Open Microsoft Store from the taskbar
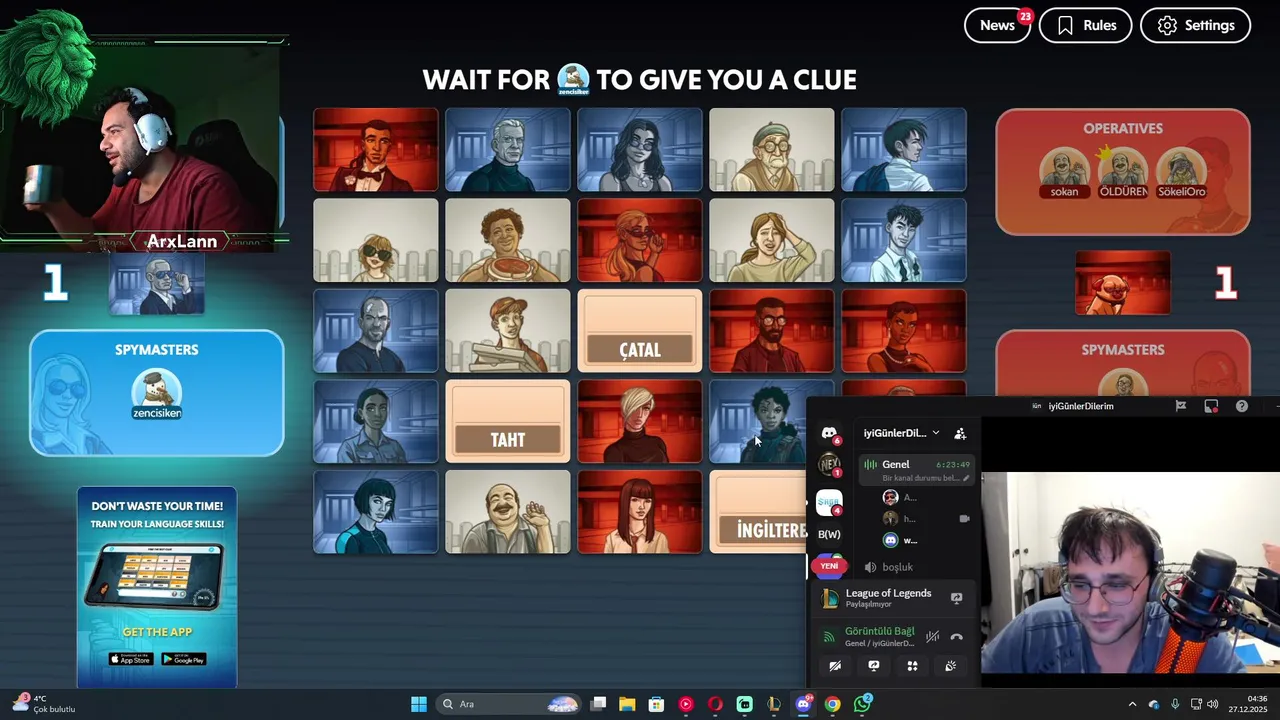Screen dimensions: 1280x720 pyautogui.click(x=656, y=704)
